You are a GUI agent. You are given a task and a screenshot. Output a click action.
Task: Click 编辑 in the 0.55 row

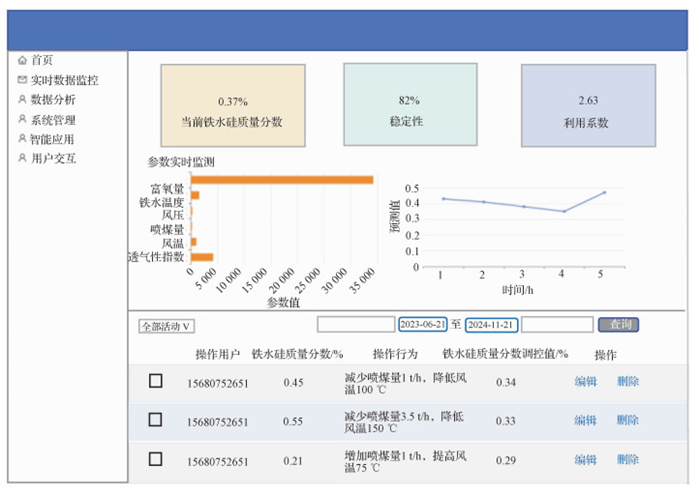585,421
